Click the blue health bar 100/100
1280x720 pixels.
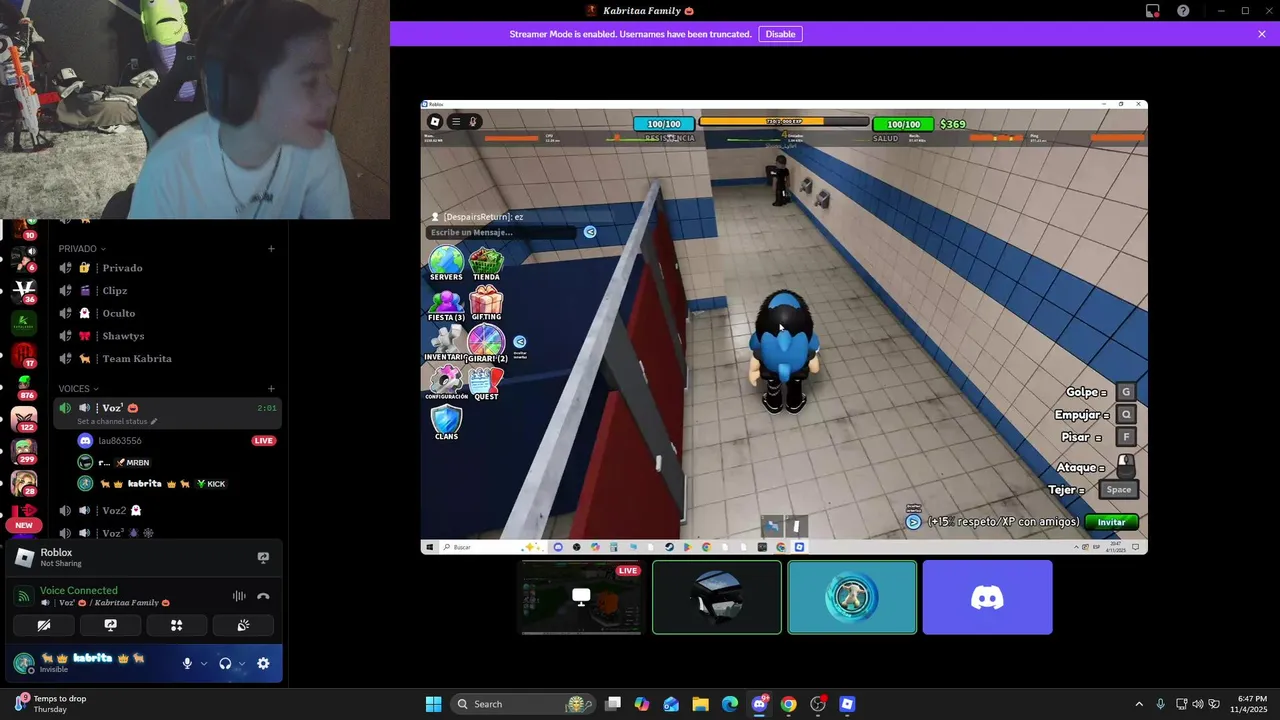664,124
